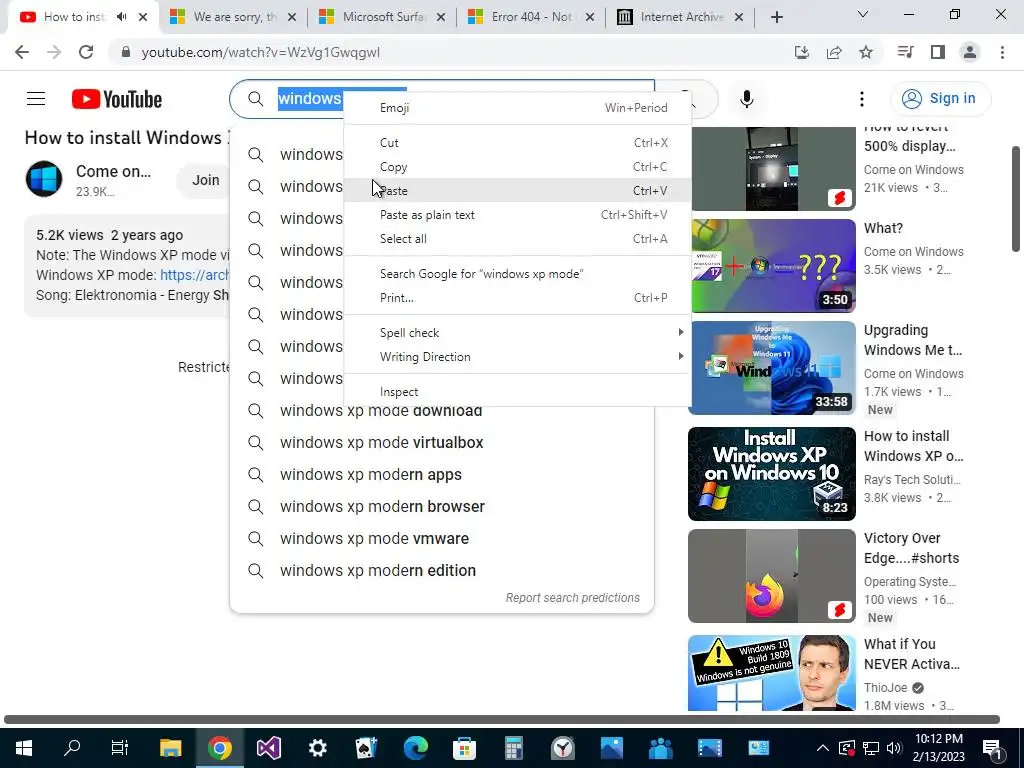
Task: Click the Join channel button
Action: point(205,180)
